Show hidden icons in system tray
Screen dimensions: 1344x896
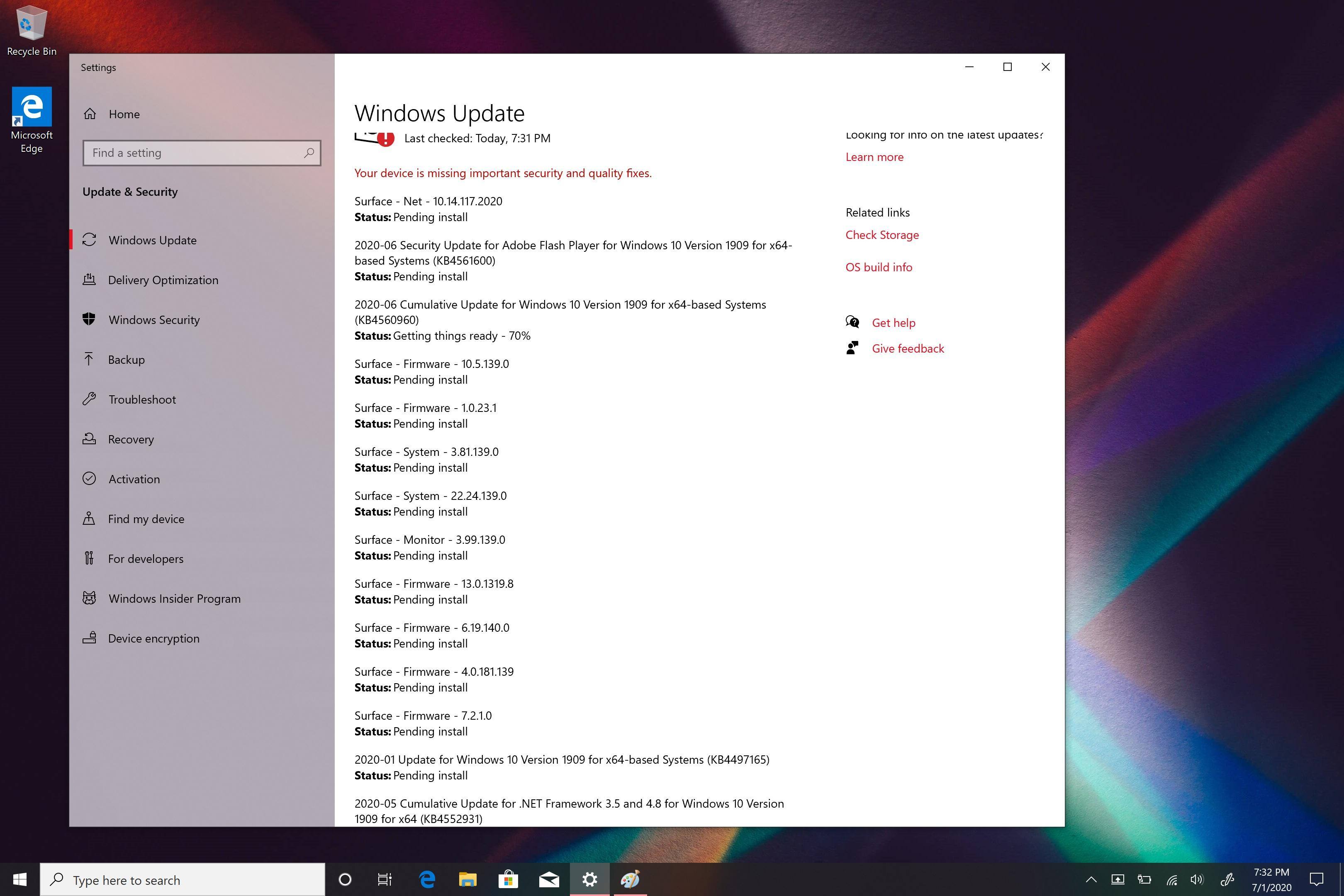[x=1091, y=879]
